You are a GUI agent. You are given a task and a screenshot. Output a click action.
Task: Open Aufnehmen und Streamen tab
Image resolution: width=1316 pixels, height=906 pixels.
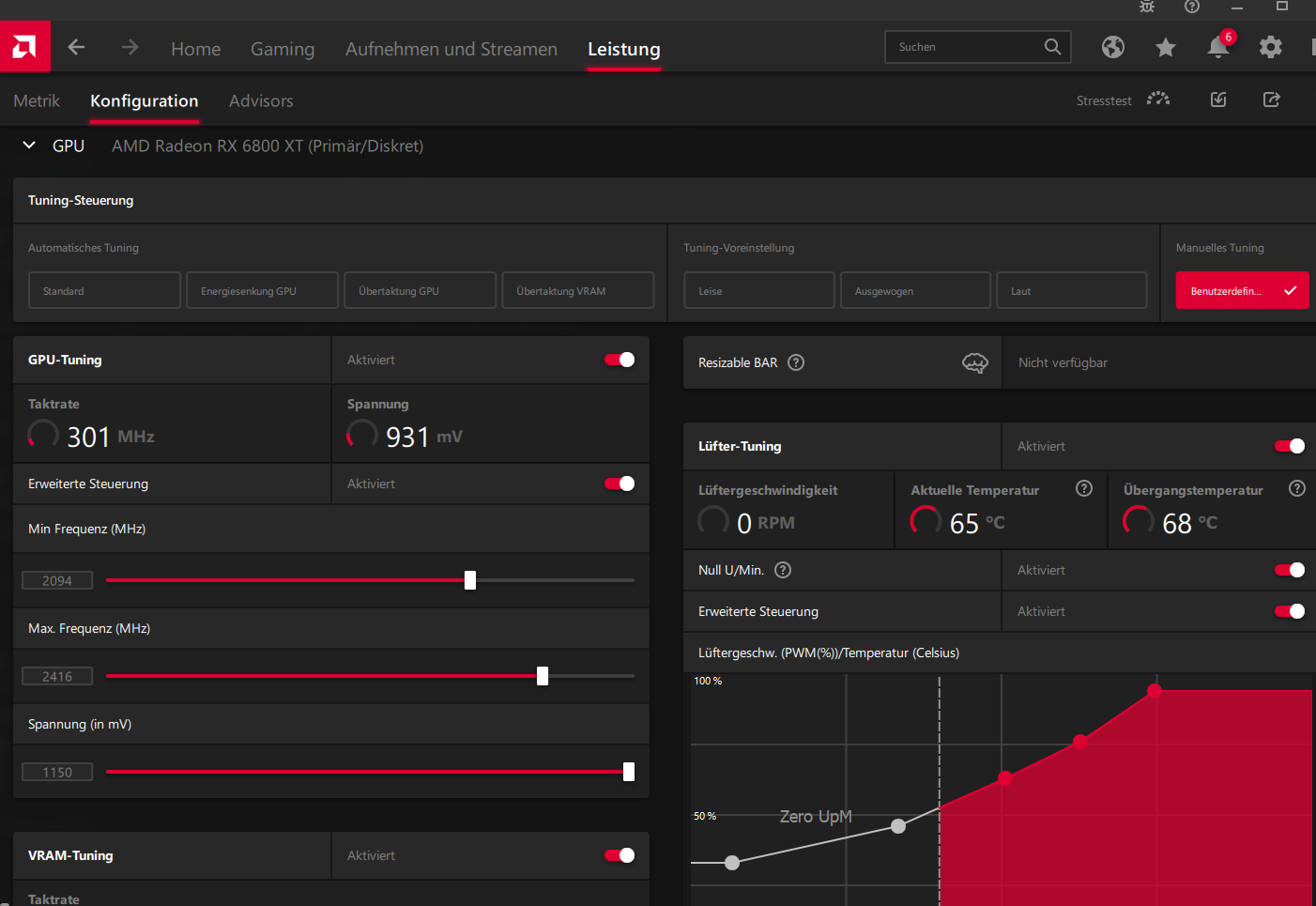click(x=451, y=49)
